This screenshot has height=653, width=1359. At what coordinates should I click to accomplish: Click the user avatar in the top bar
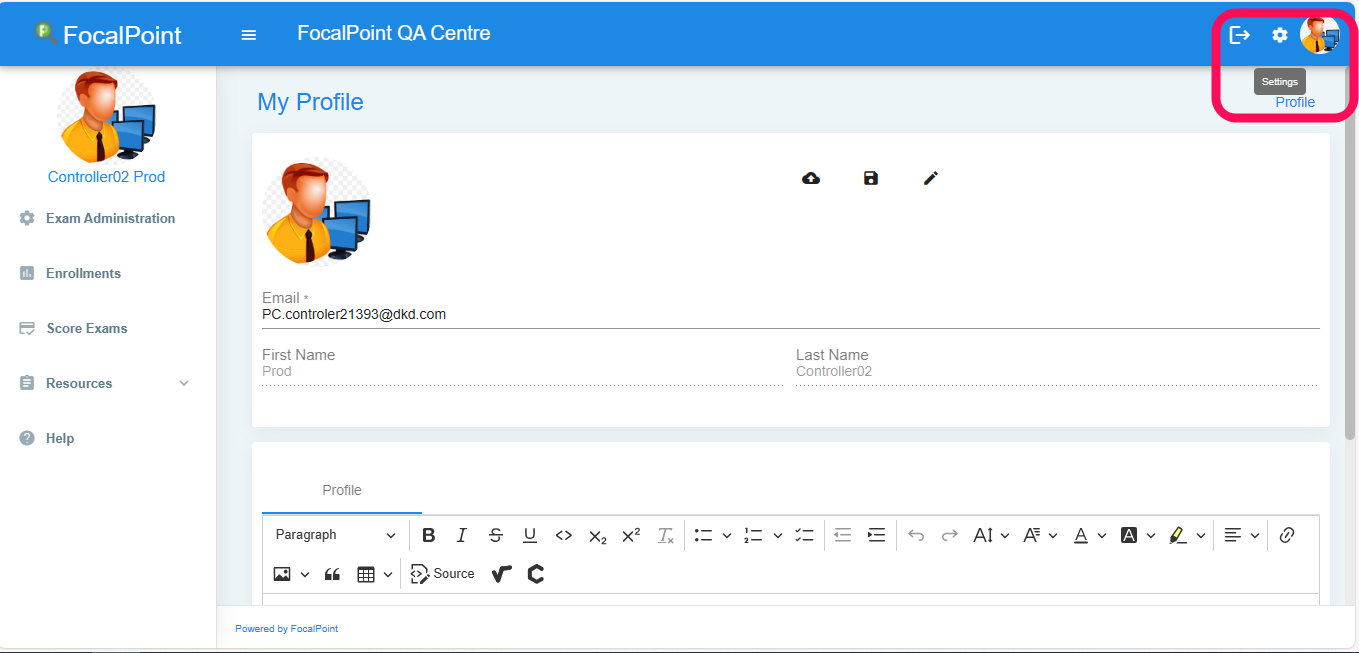point(1319,35)
